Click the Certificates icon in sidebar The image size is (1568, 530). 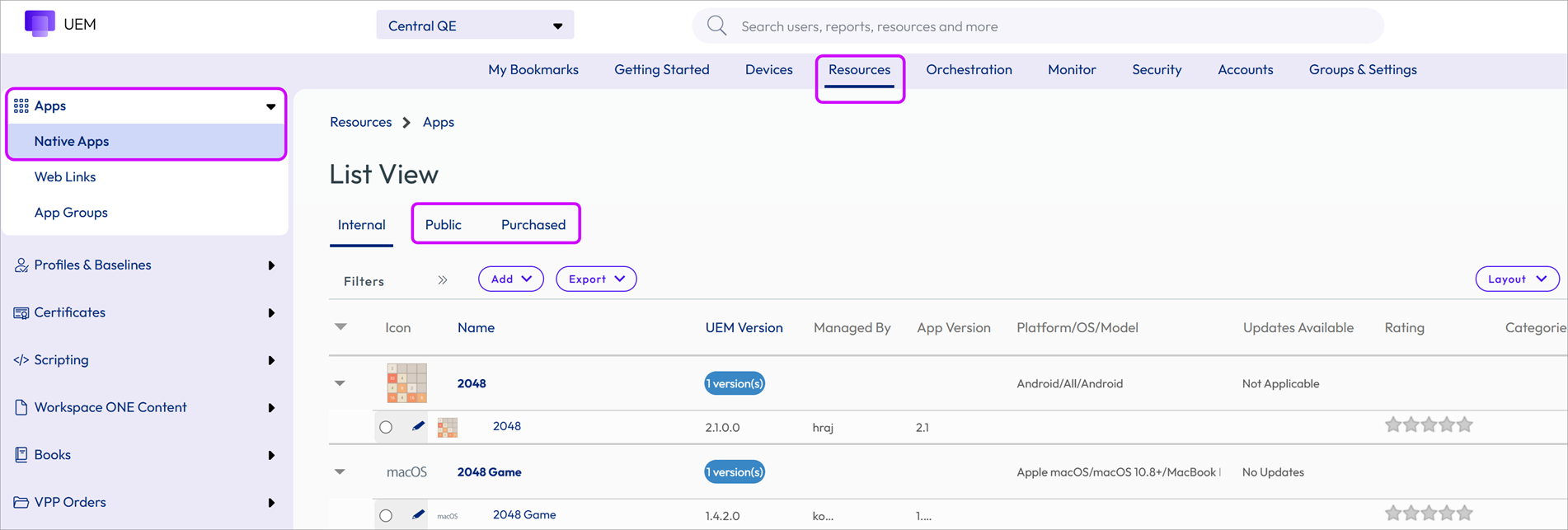pos(21,312)
